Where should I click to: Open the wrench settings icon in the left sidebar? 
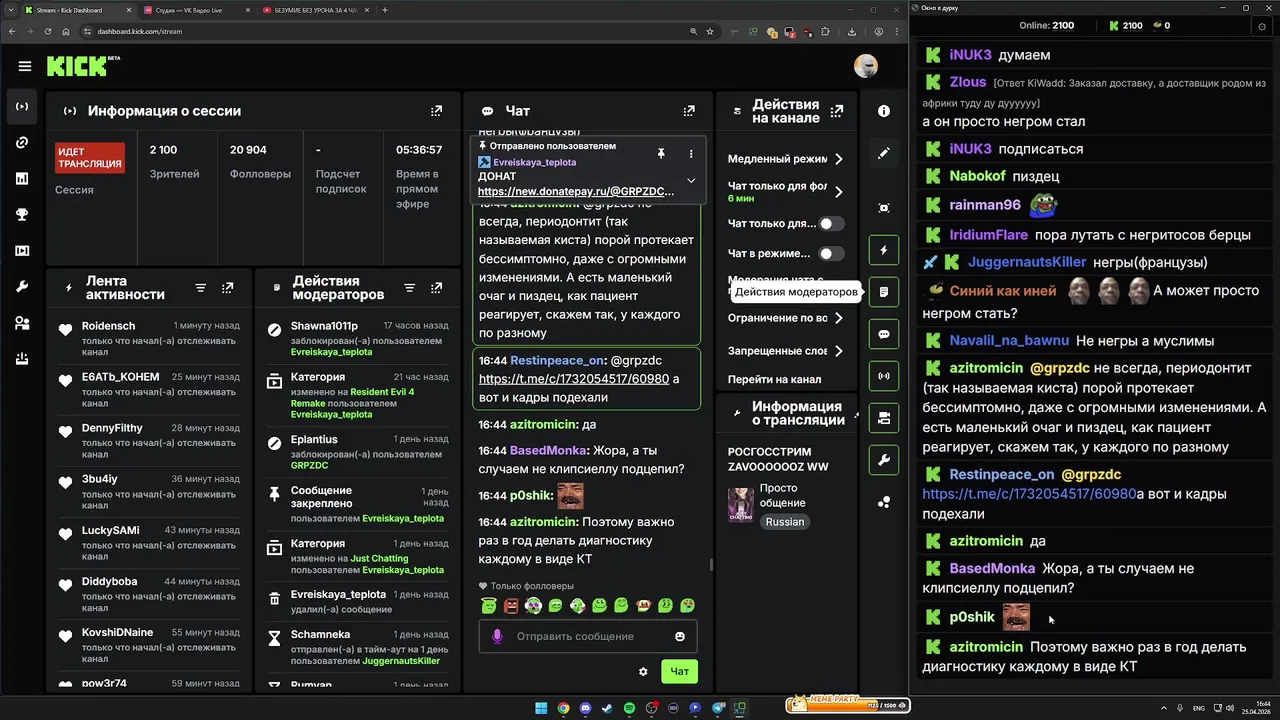click(22, 287)
